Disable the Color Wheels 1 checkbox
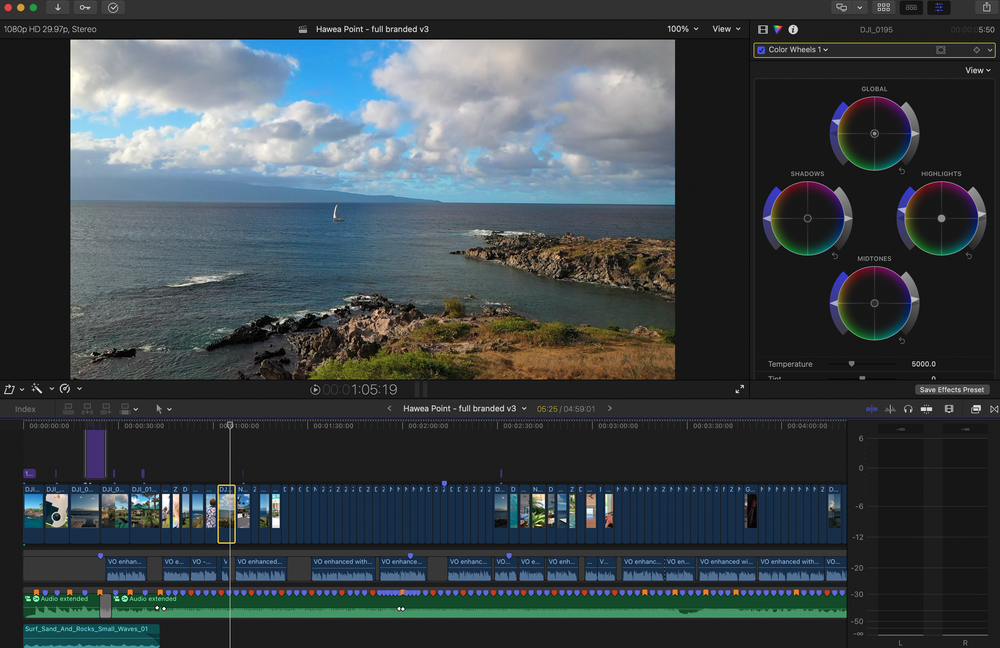The image size is (1000, 648). tap(761, 49)
